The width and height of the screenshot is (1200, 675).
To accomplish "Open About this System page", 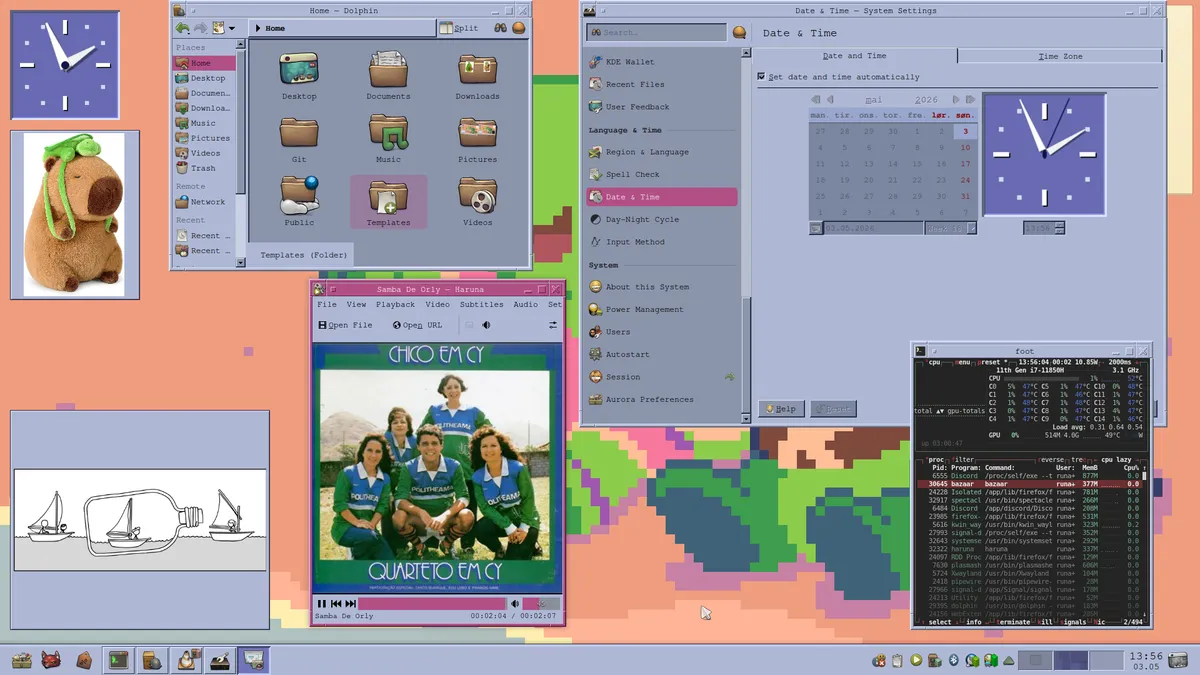I will point(662,287).
